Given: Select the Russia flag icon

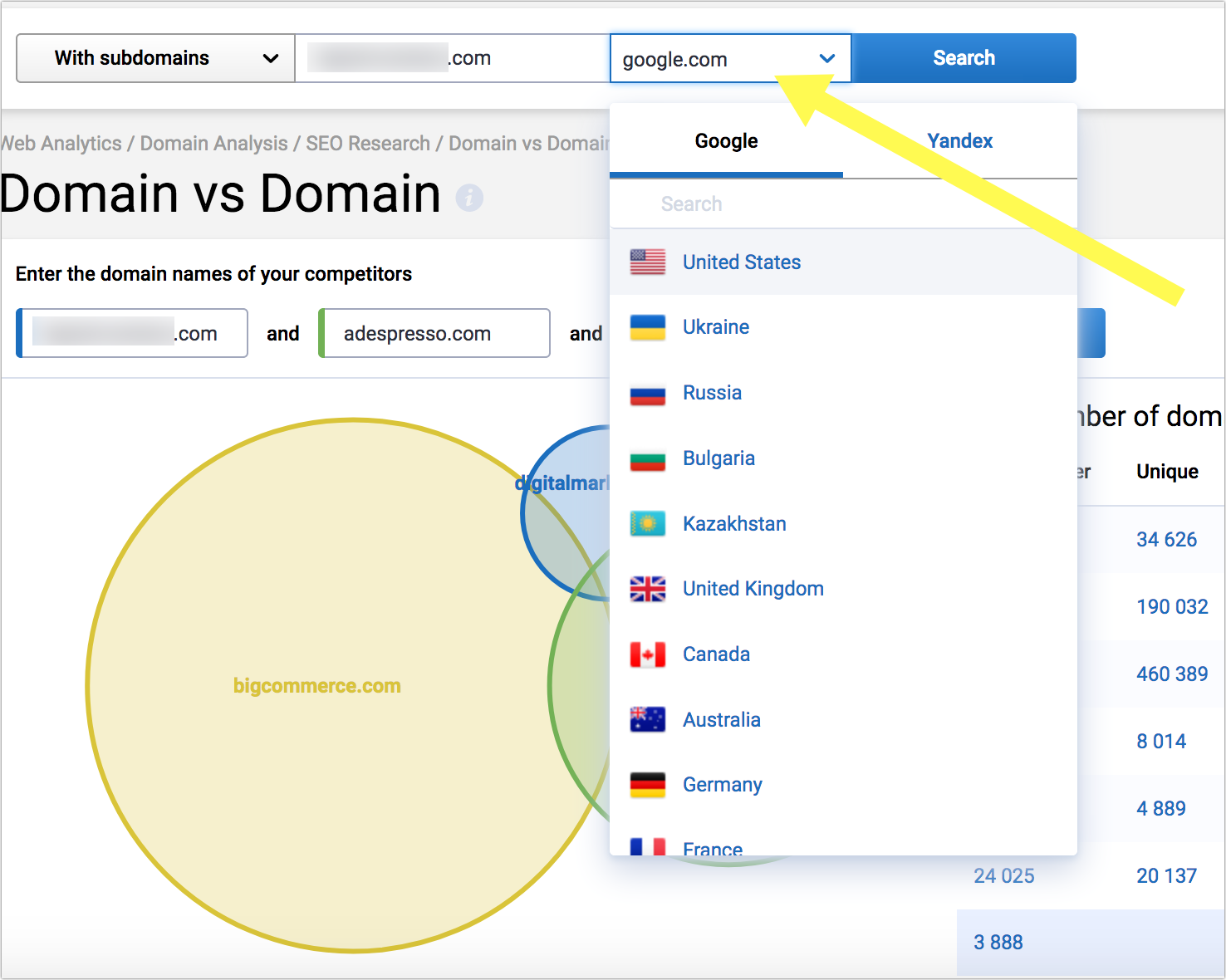Looking at the screenshot, I should (648, 393).
